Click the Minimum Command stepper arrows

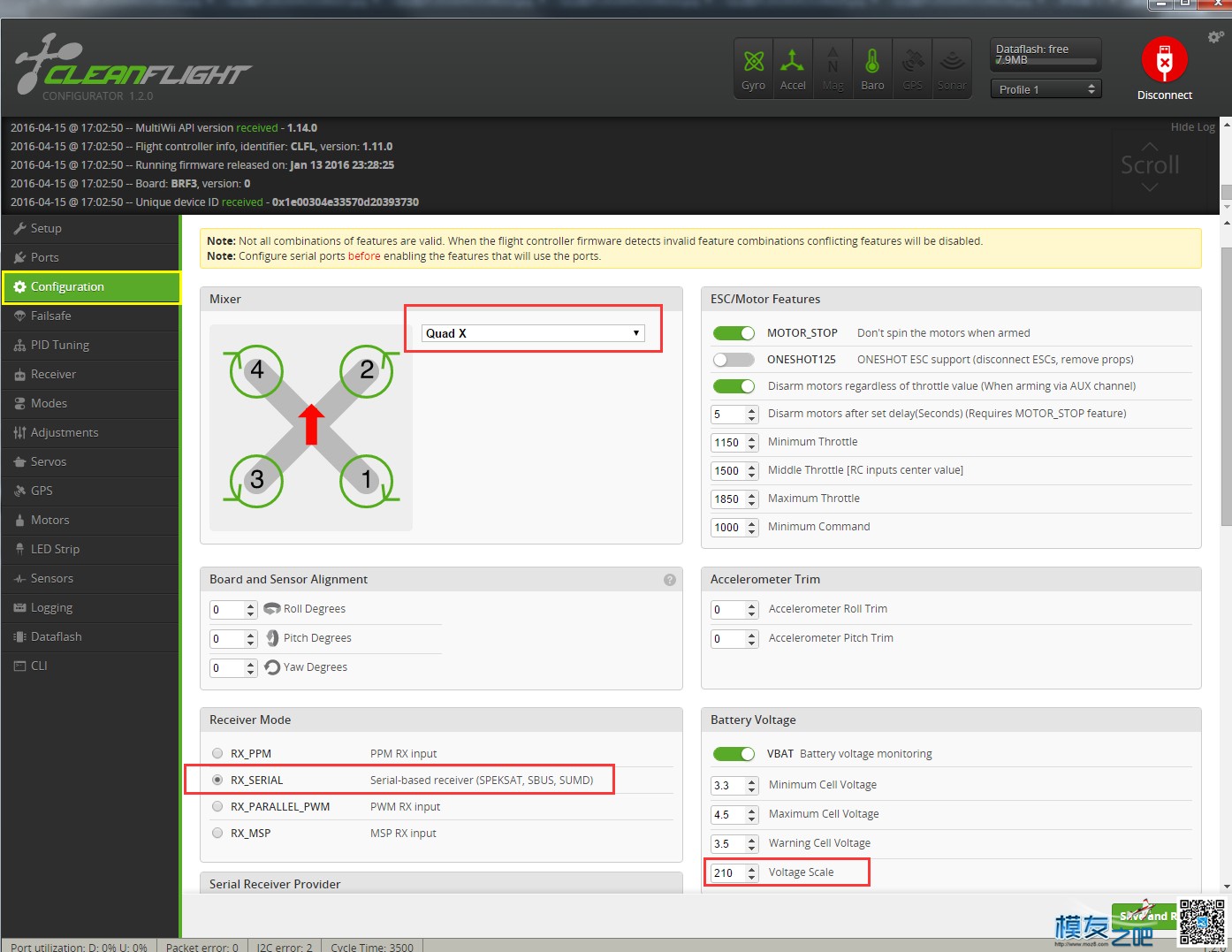[x=752, y=527]
